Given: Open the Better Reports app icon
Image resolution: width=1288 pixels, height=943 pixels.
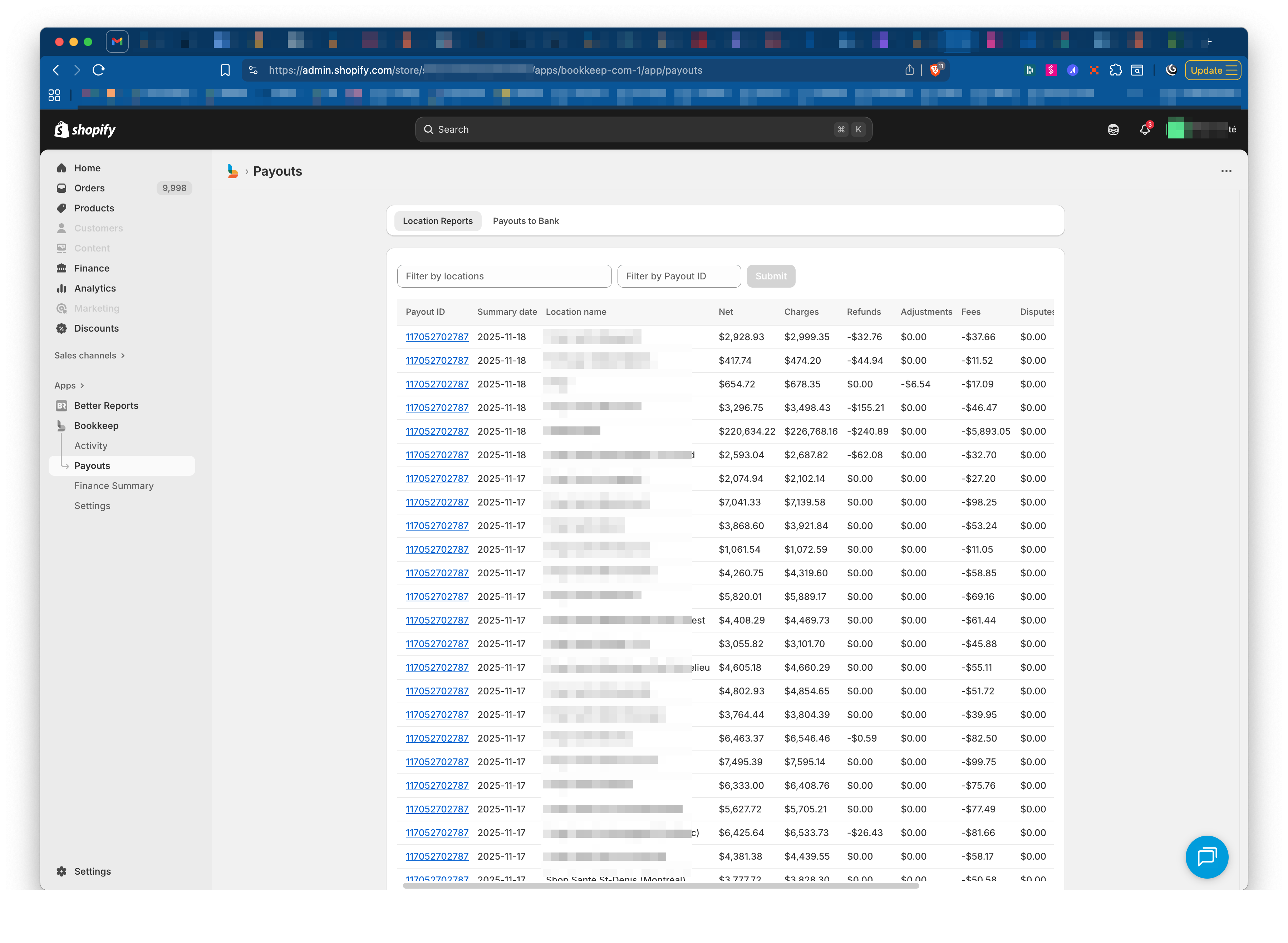Looking at the screenshot, I should click(62, 405).
